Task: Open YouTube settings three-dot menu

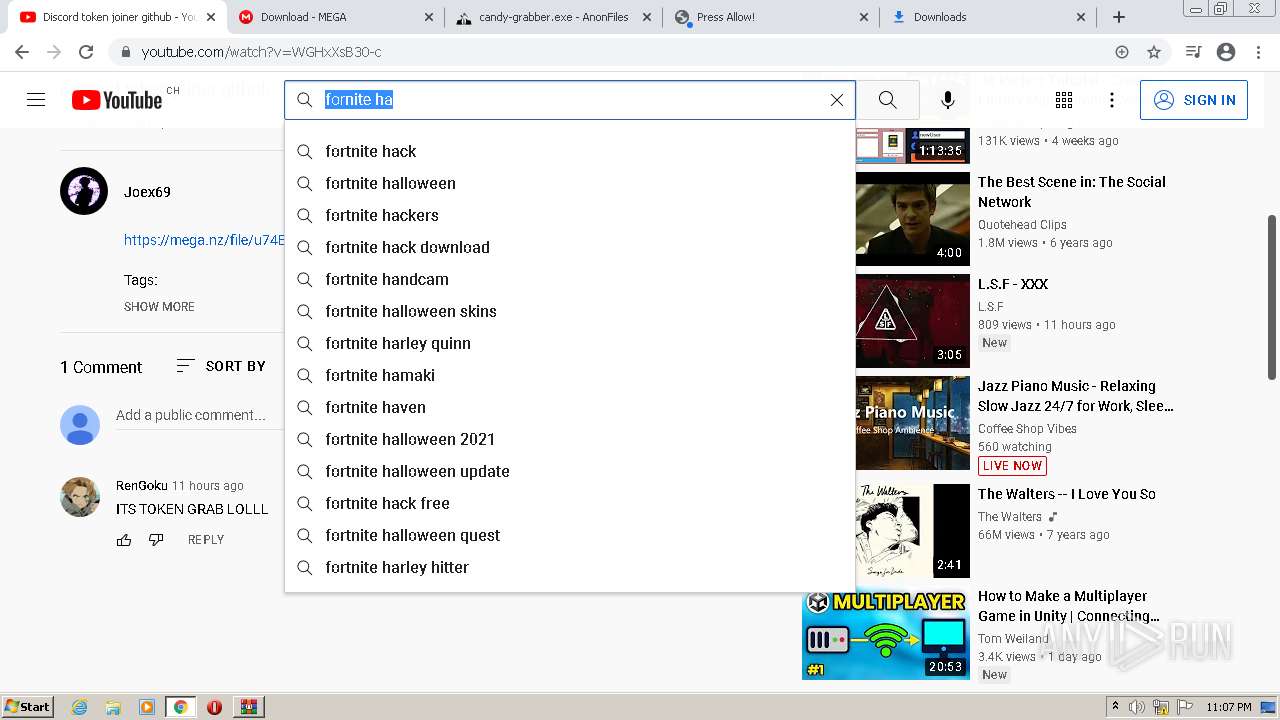Action: [x=1112, y=100]
